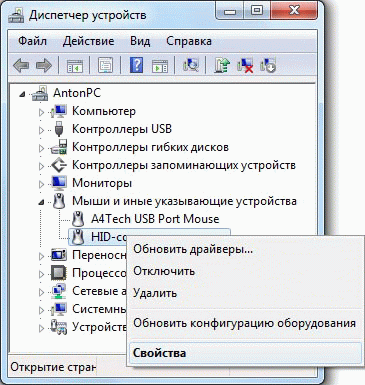Viewport: 365px width, 385px height.
Task: Expand the network adapters node arrow
Action: [42, 292]
